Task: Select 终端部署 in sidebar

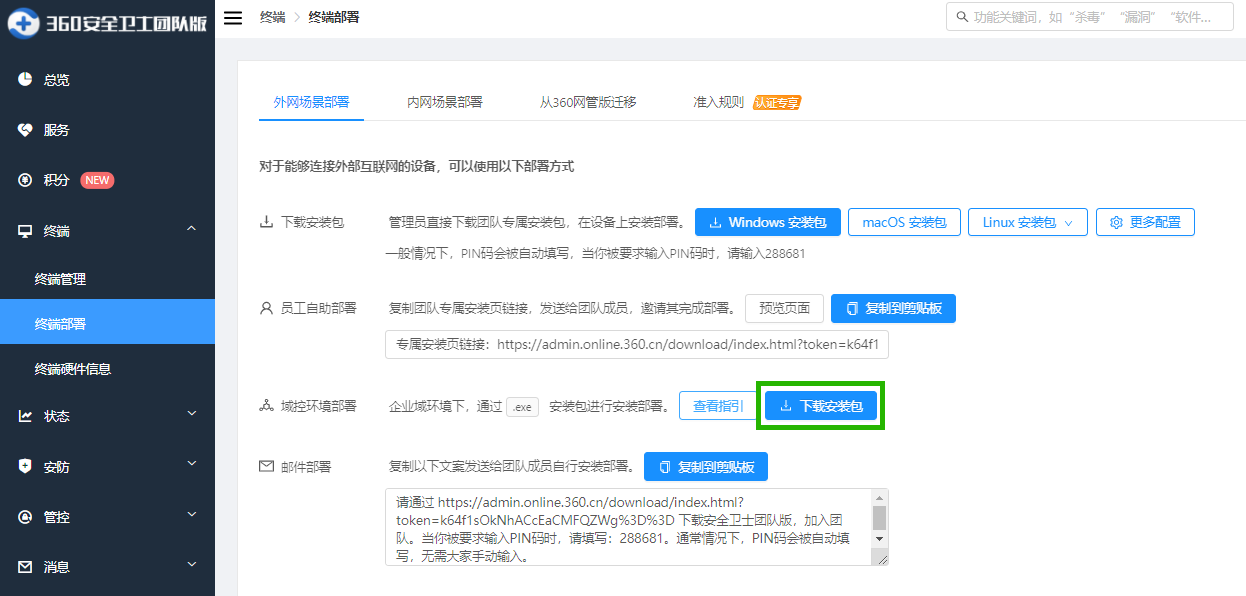Action: coord(107,324)
